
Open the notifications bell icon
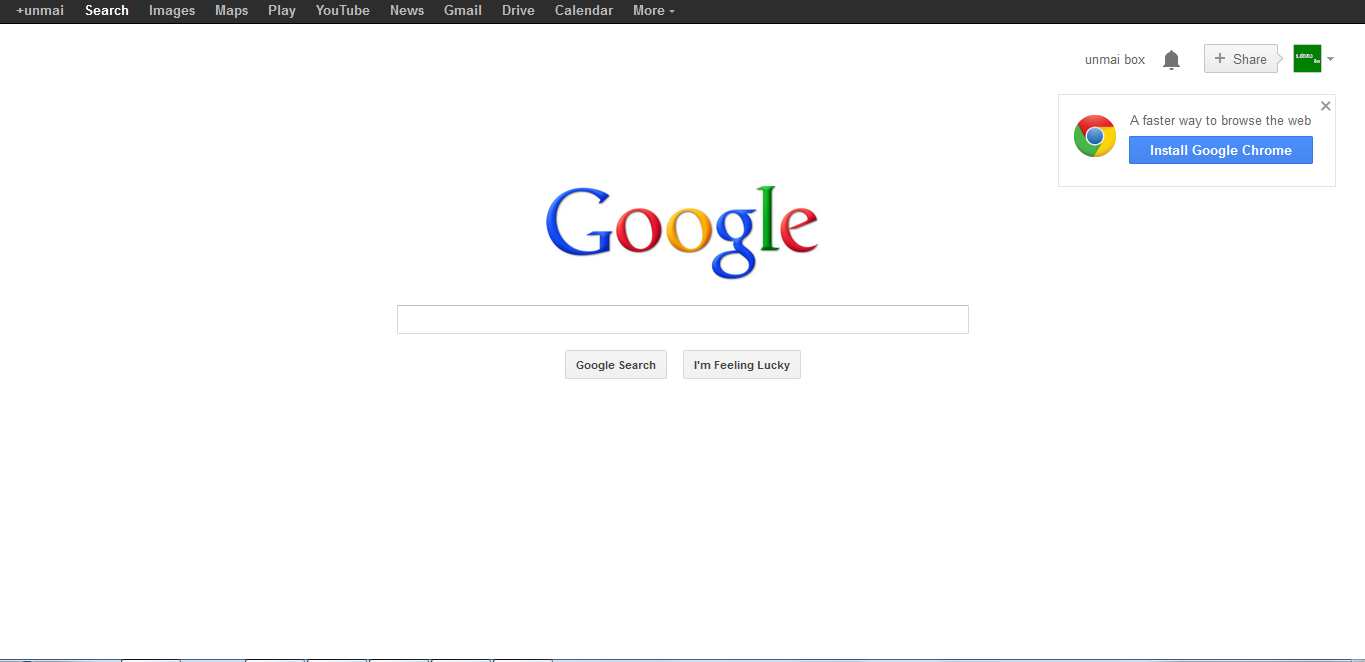coord(1172,60)
